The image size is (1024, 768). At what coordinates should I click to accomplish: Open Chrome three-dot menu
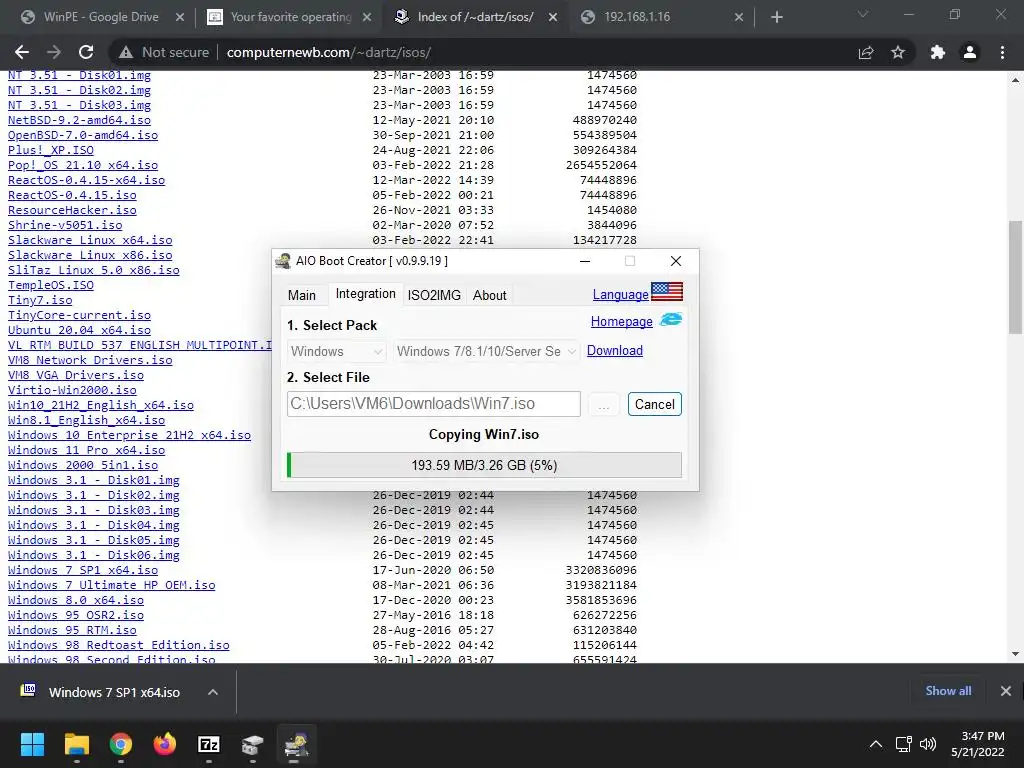tap(1002, 52)
